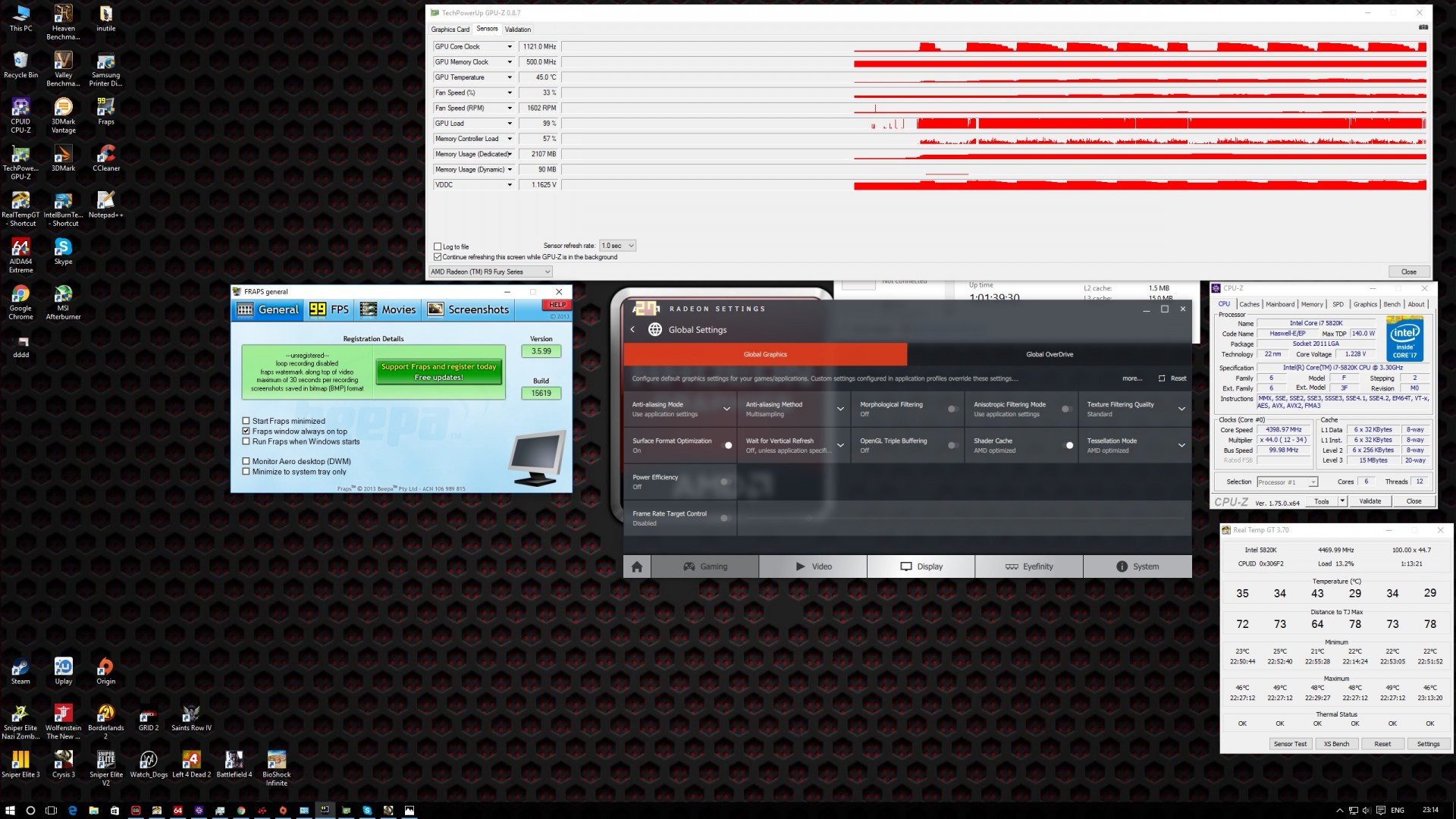1456x819 pixels.
Task: Click Support Fraps and register today
Action: pos(439,372)
